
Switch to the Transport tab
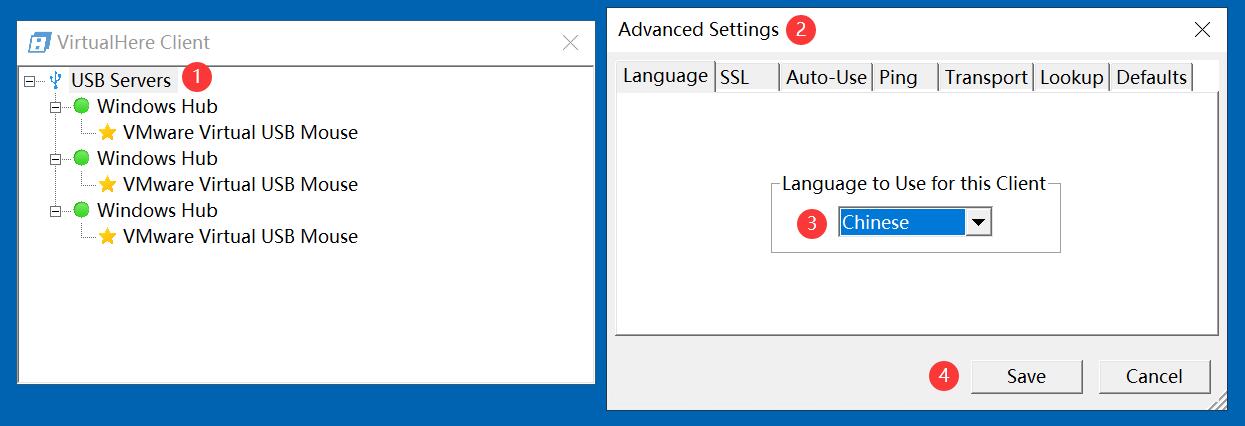click(986, 77)
